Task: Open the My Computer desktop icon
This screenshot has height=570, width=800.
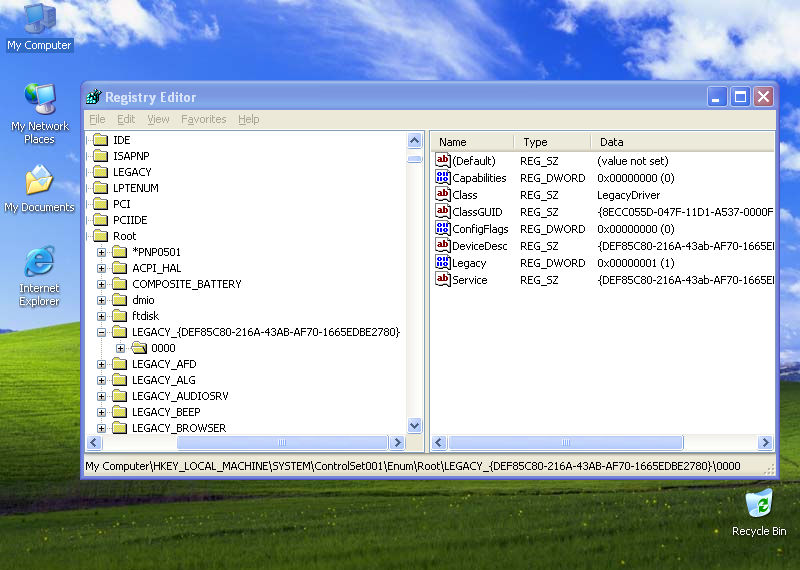Action: pyautogui.click(x=39, y=27)
